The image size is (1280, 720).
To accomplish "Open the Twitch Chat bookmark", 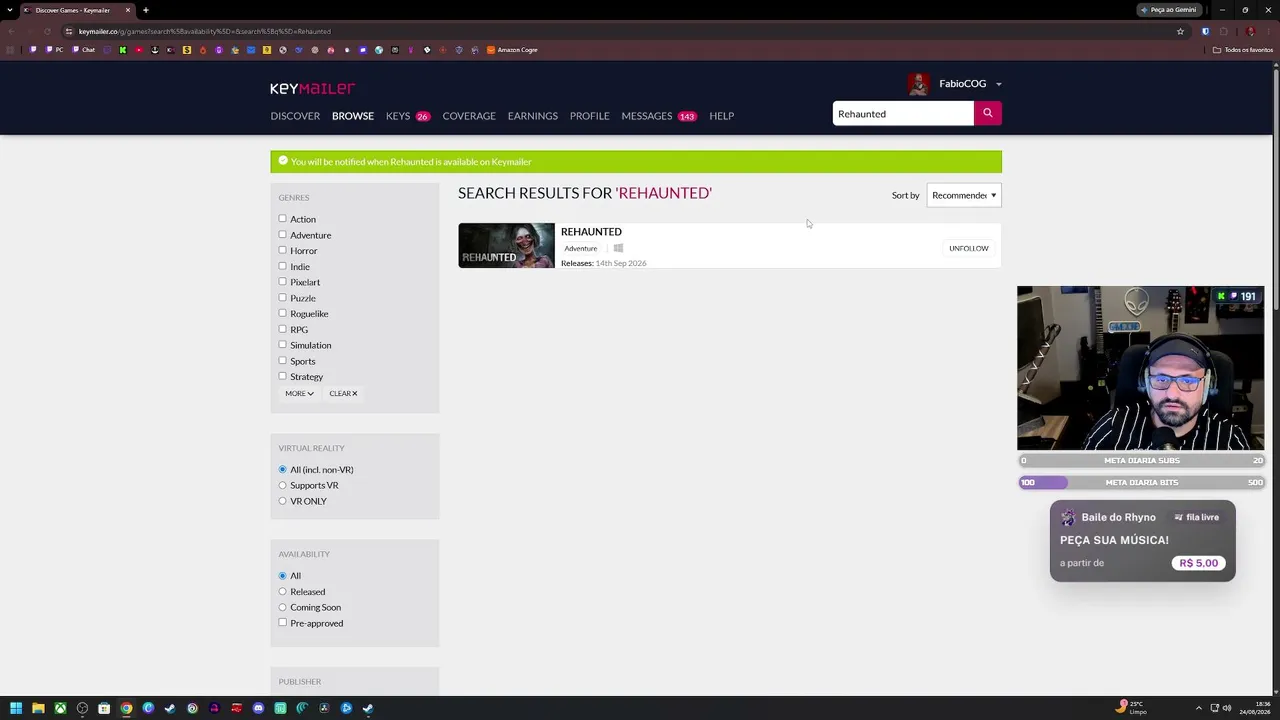I will [x=84, y=50].
